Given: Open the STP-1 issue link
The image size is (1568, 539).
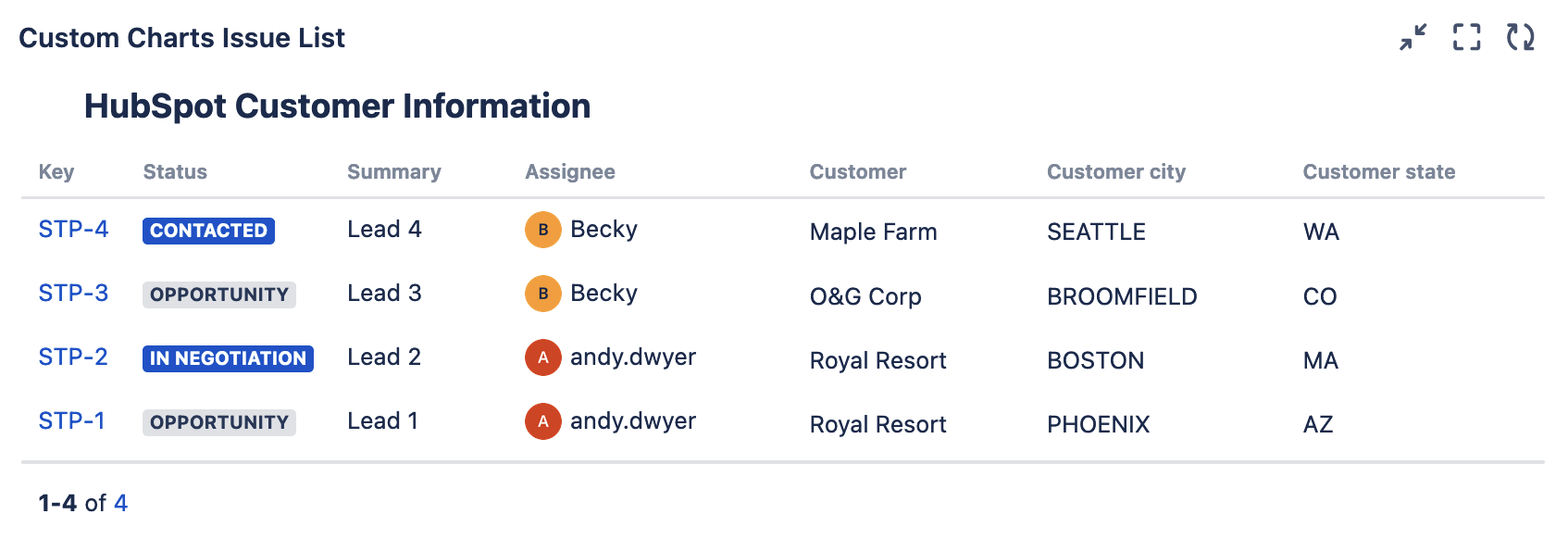Looking at the screenshot, I should 71,420.
